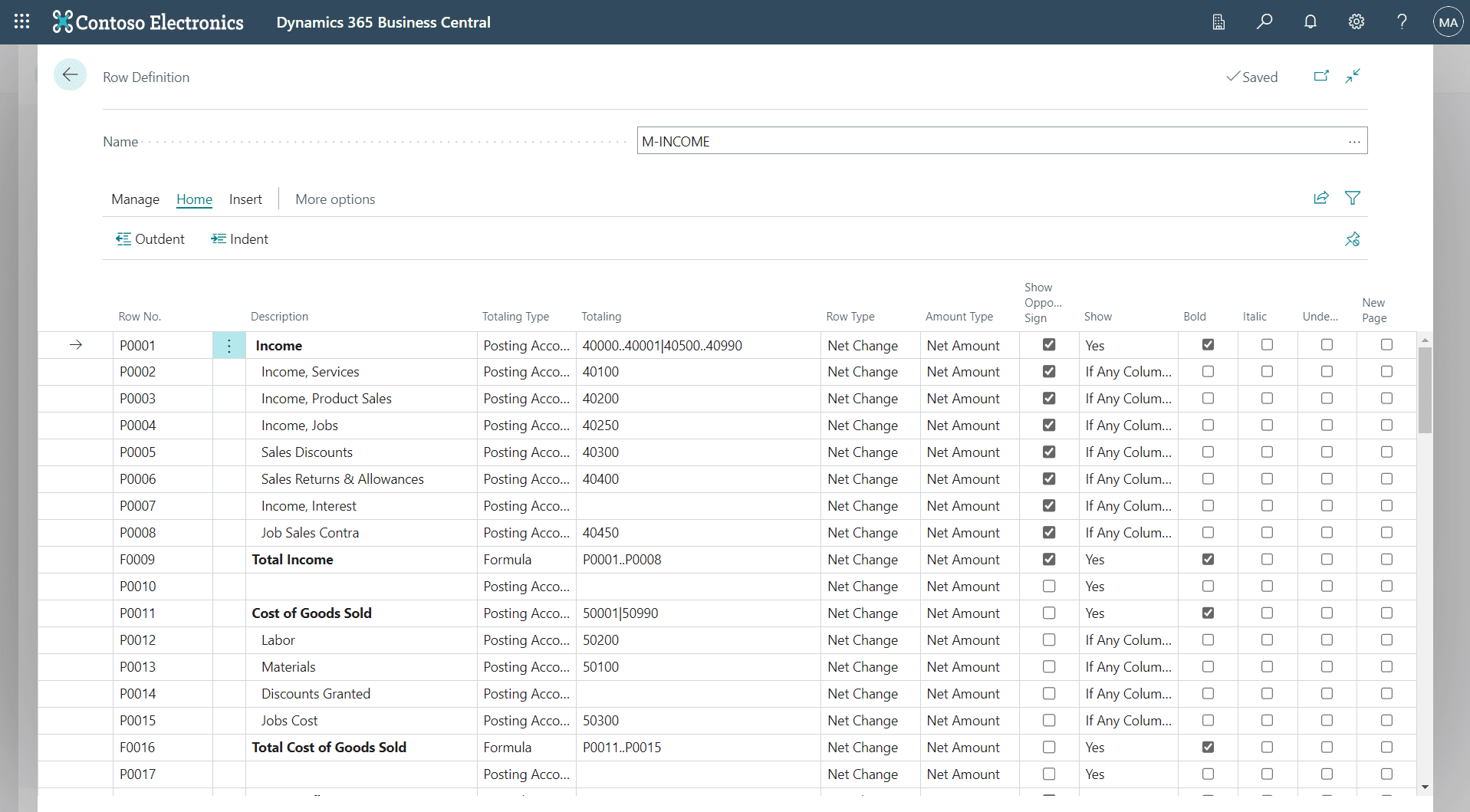Click scrollbar up arrow of the grid
Image resolution: width=1470 pixels, height=812 pixels.
(1425, 340)
